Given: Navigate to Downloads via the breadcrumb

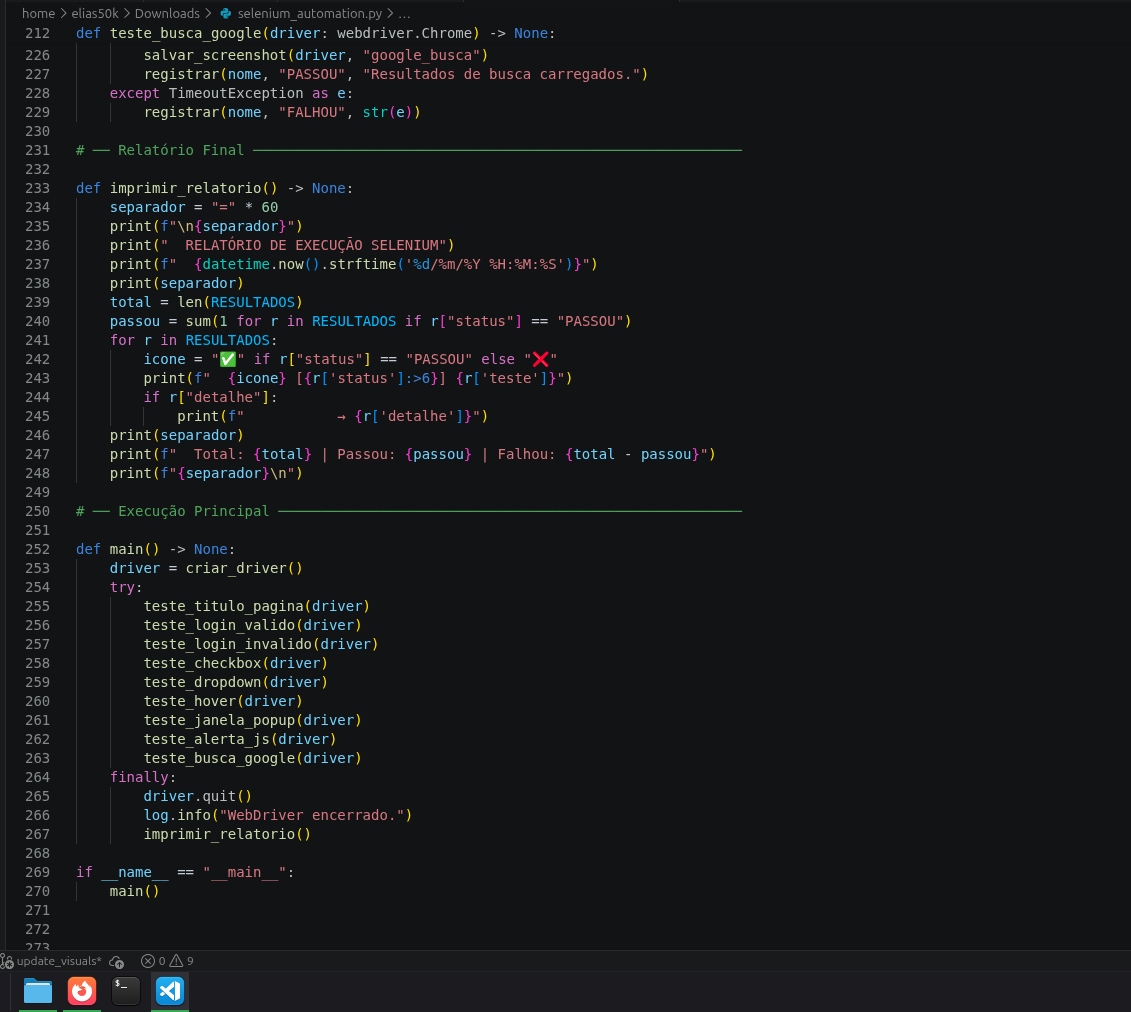Looking at the screenshot, I should pyautogui.click(x=167, y=13).
